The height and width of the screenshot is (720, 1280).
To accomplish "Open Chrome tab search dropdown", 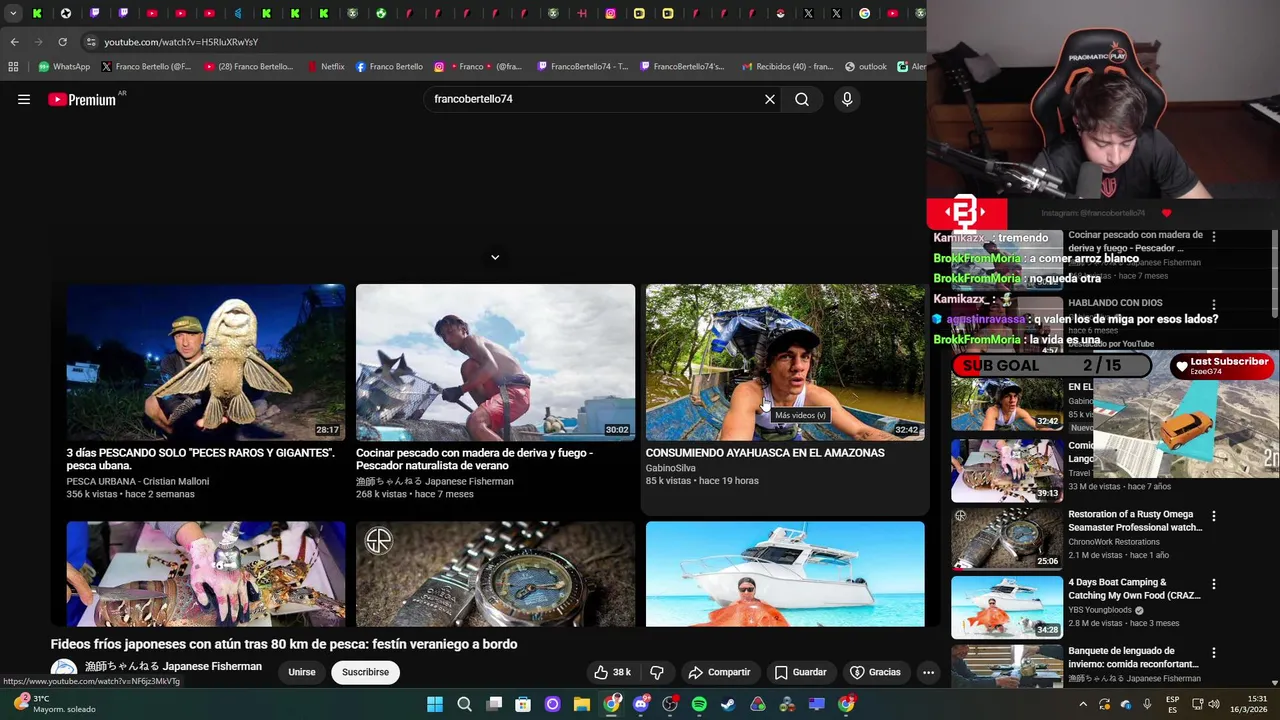I will coord(13,13).
